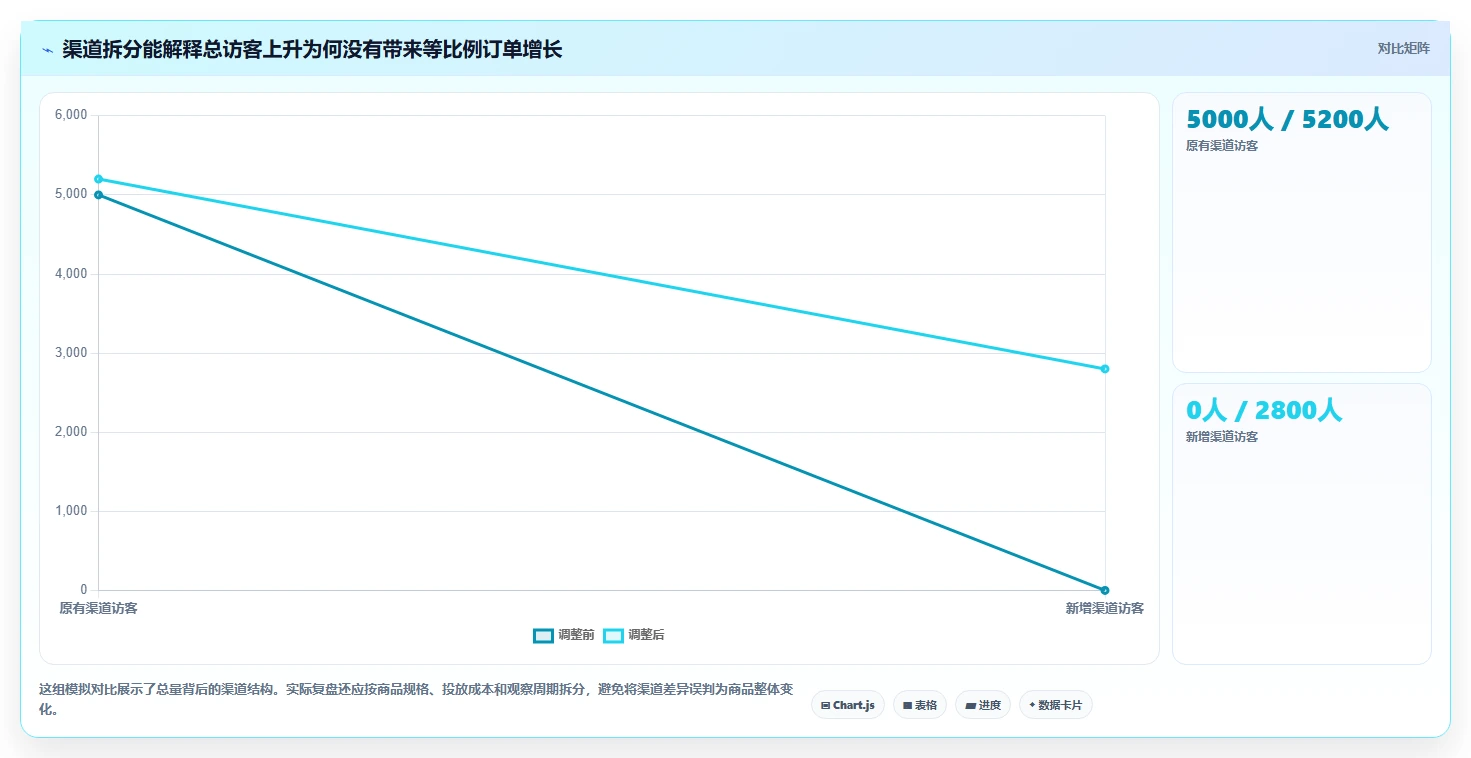This screenshot has width=1471, height=758.
Task: Select the 数据卡片 tag chip
Action: [1056, 705]
